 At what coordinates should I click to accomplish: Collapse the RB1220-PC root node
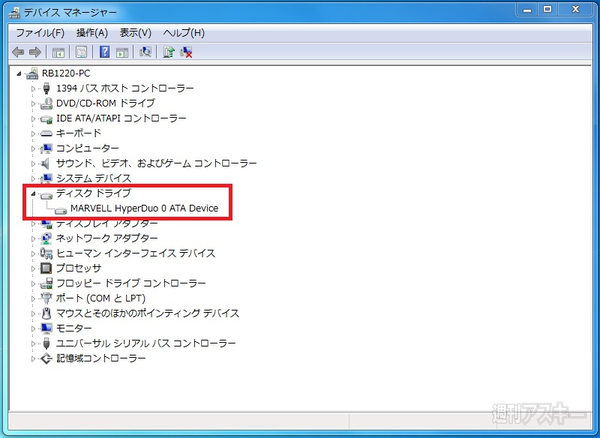click(x=19, y=73)
